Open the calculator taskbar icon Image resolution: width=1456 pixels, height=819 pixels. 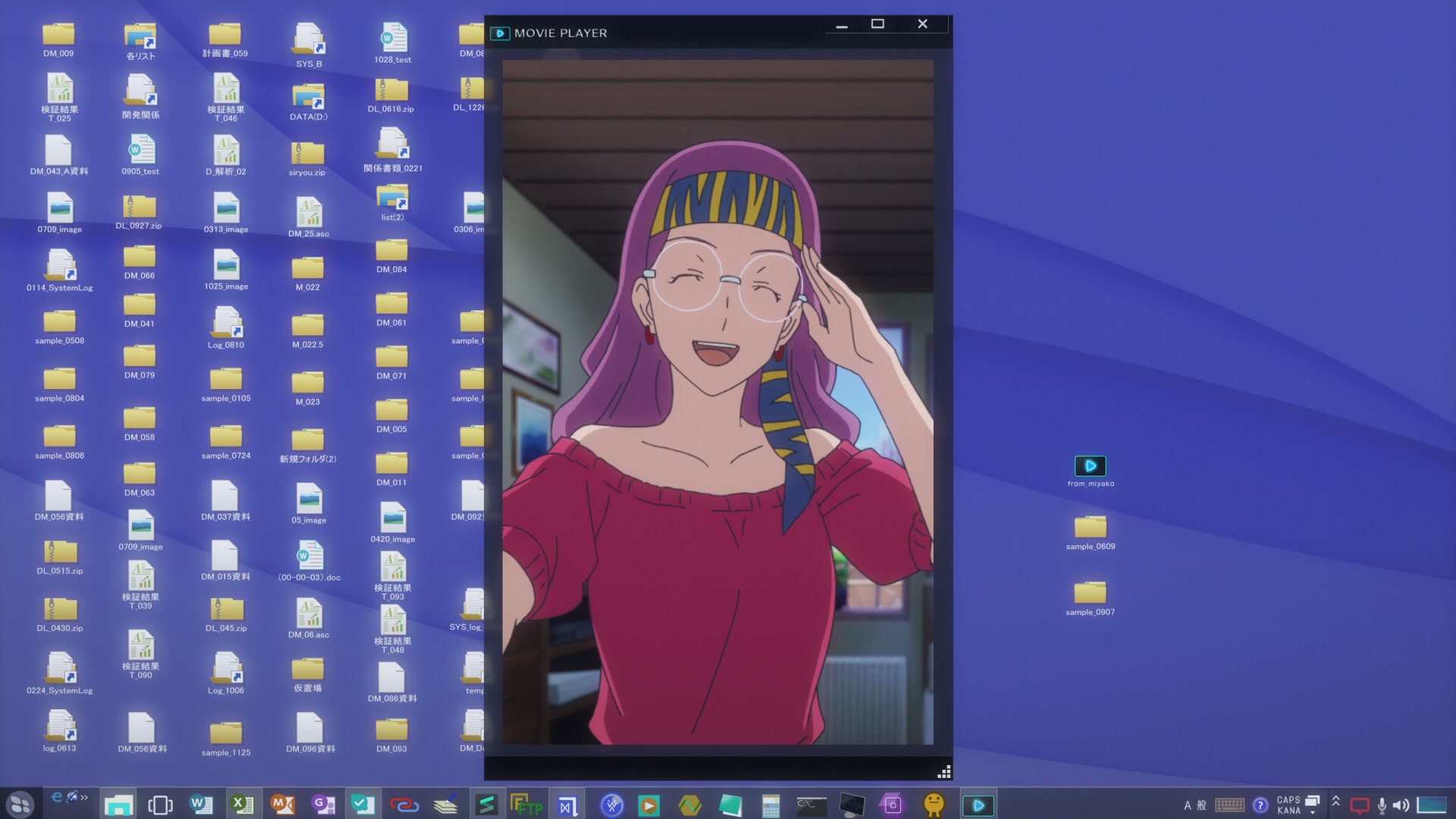[x=770, y=805]
